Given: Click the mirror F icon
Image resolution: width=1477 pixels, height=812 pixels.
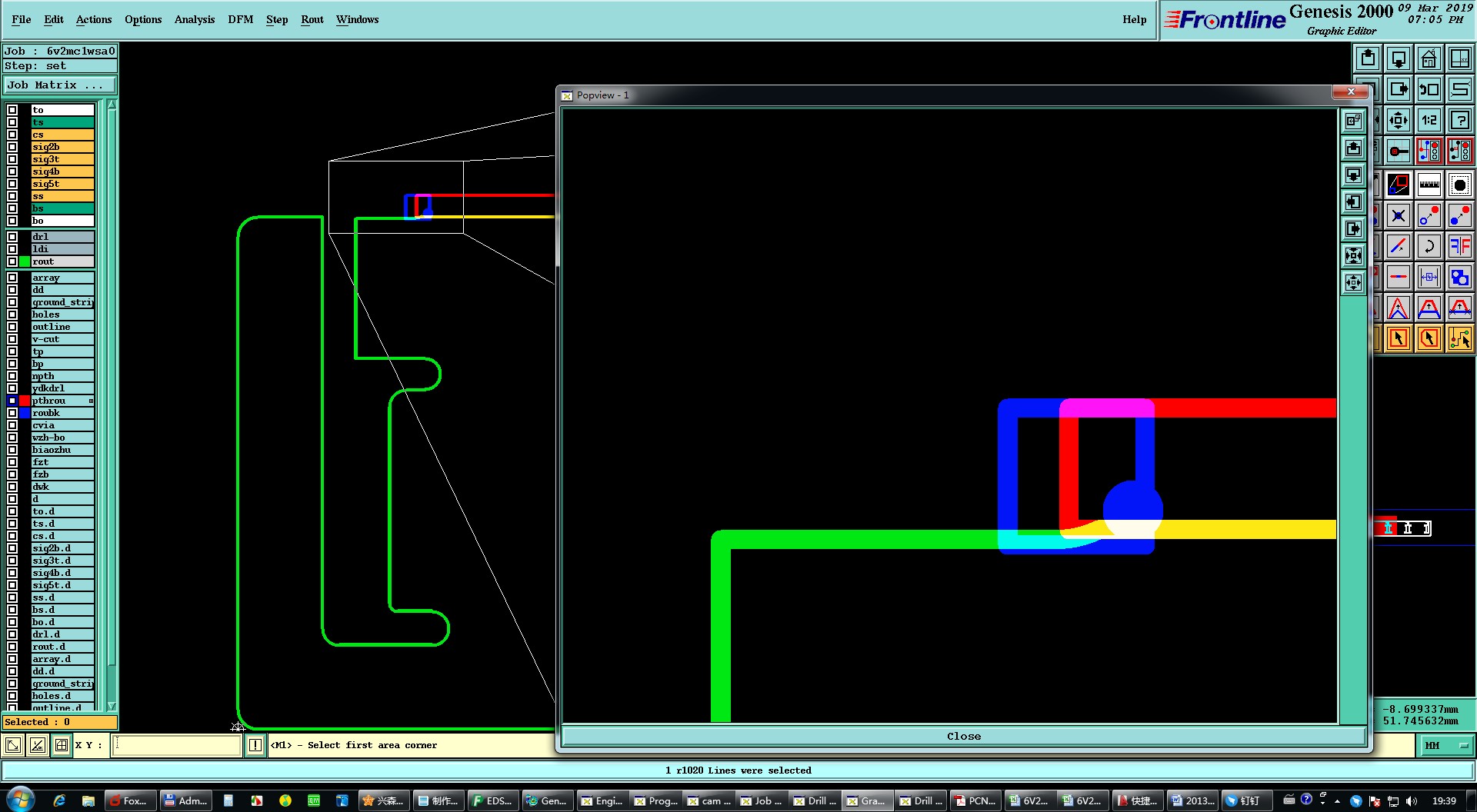Looking at the screenshot, I should tap(1460, 246).
